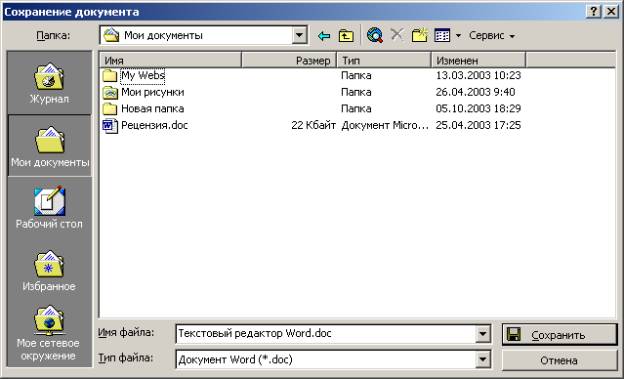Sort by the Изменен column header
The width and height of the screenshot is (624, 379).
point(478,61)
